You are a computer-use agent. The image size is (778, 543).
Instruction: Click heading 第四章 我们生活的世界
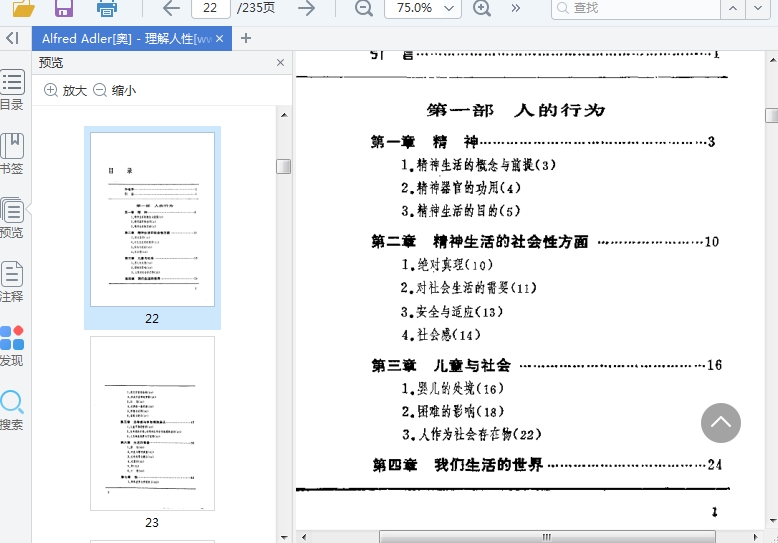coord(457,465)
